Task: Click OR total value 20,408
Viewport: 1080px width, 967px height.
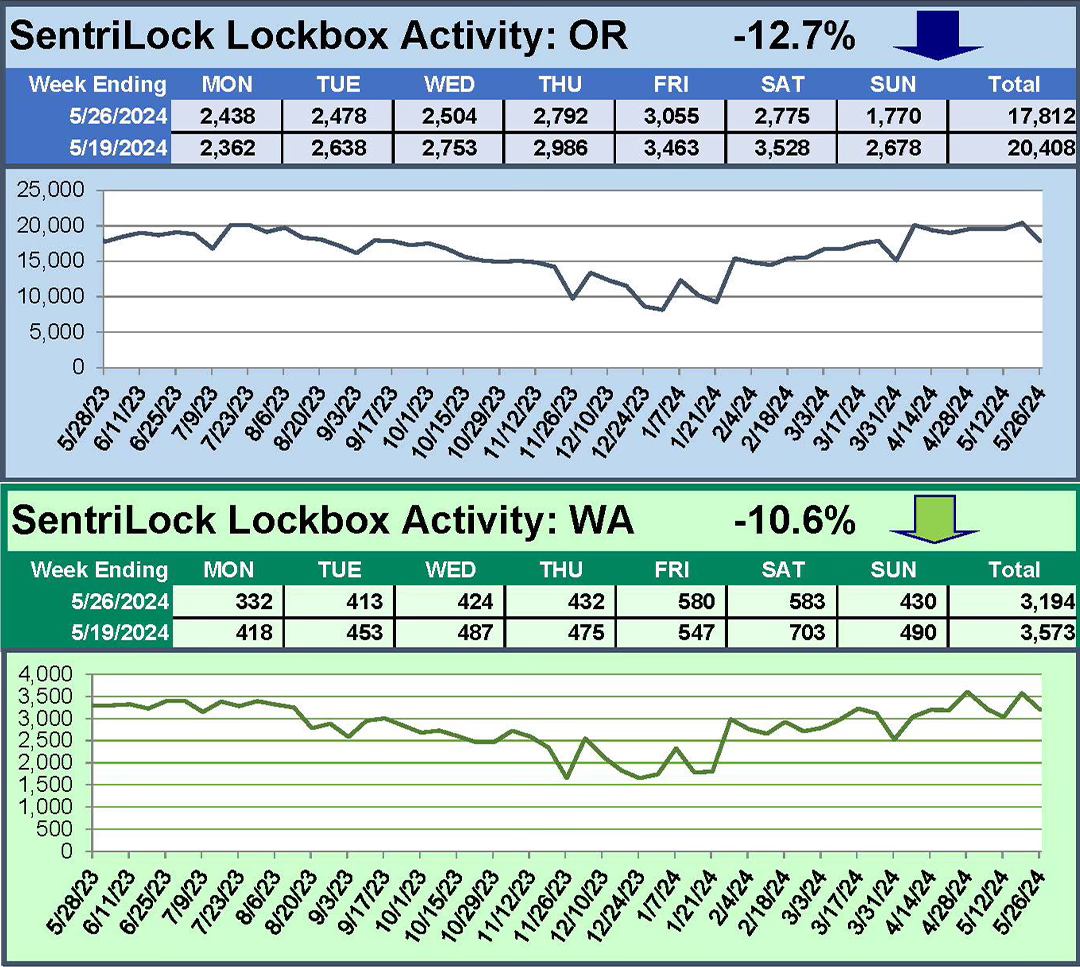Action: [x=1041, y=148]
